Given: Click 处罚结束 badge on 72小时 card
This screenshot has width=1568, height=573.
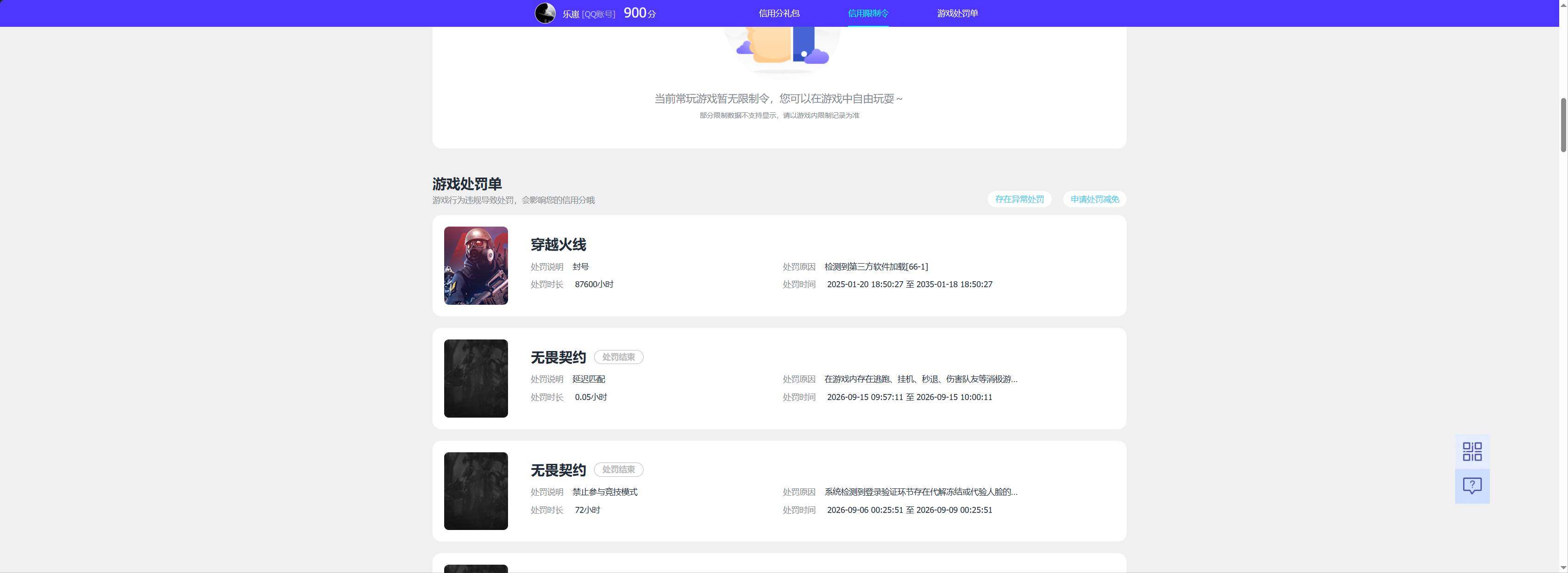Looking at the screenshot, I should tap(619, 469).
